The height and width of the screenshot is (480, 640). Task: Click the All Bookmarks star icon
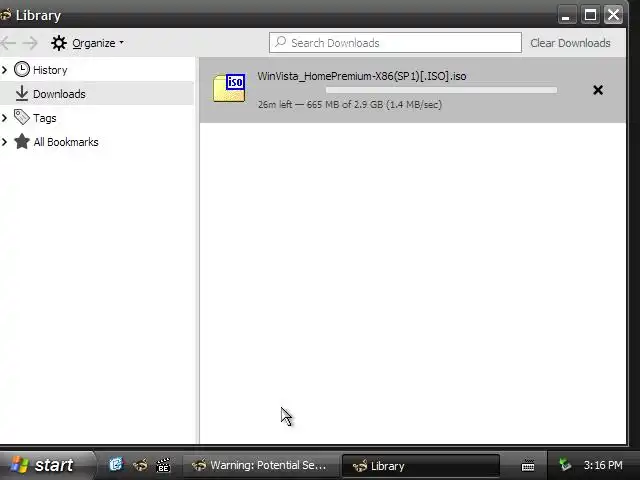[22, 142]
